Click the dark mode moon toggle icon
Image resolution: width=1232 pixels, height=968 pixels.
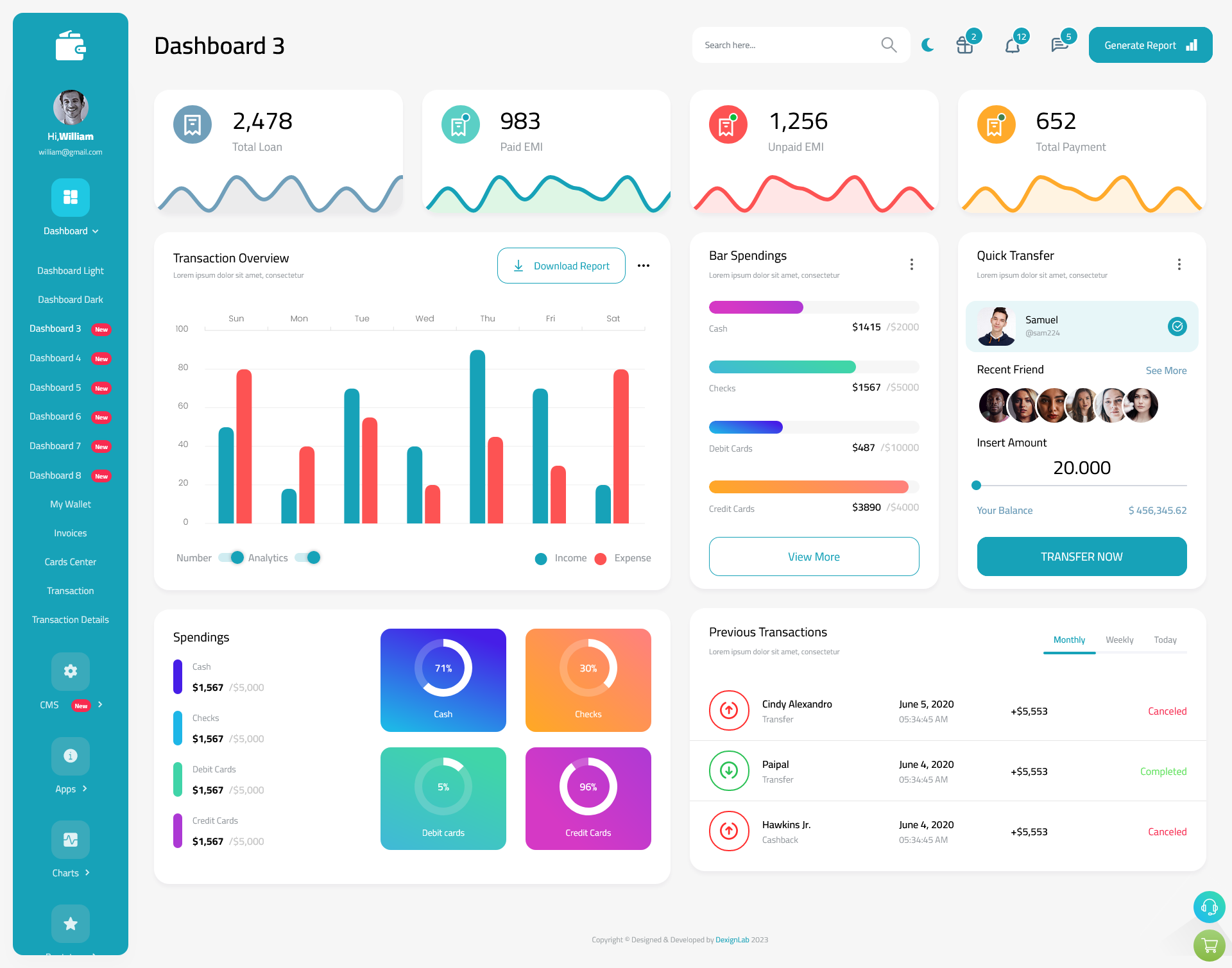click(x=927, y=44)
